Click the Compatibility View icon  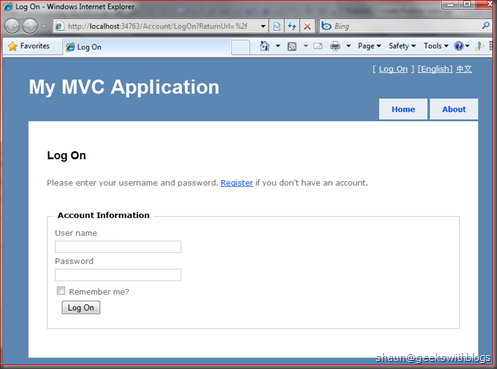(x=276, y=26)
